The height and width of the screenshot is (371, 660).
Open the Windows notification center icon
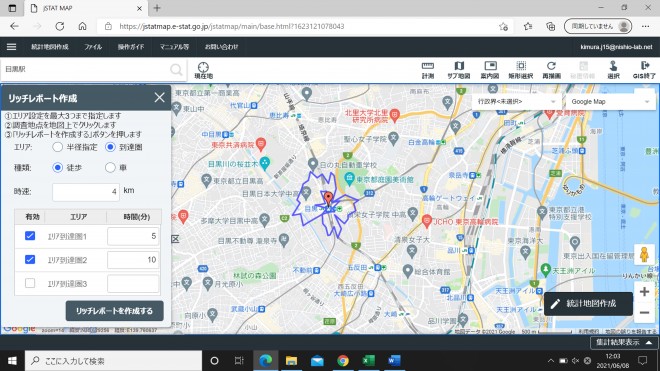pyautogui.click(x=642, y=361)
